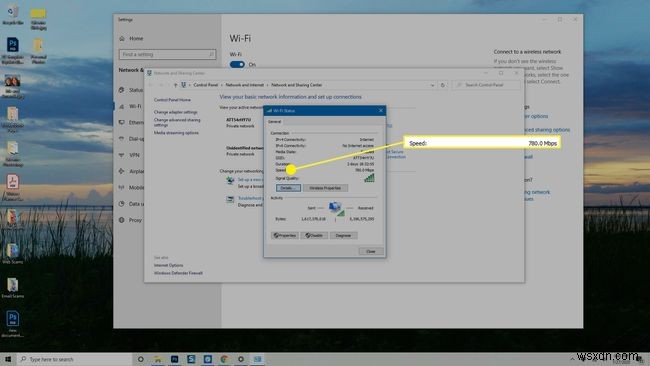The height and width of the screenshot is (366, 650).
Task: Open Change advanced sharing settings link
Action: (x=177, y=122)
